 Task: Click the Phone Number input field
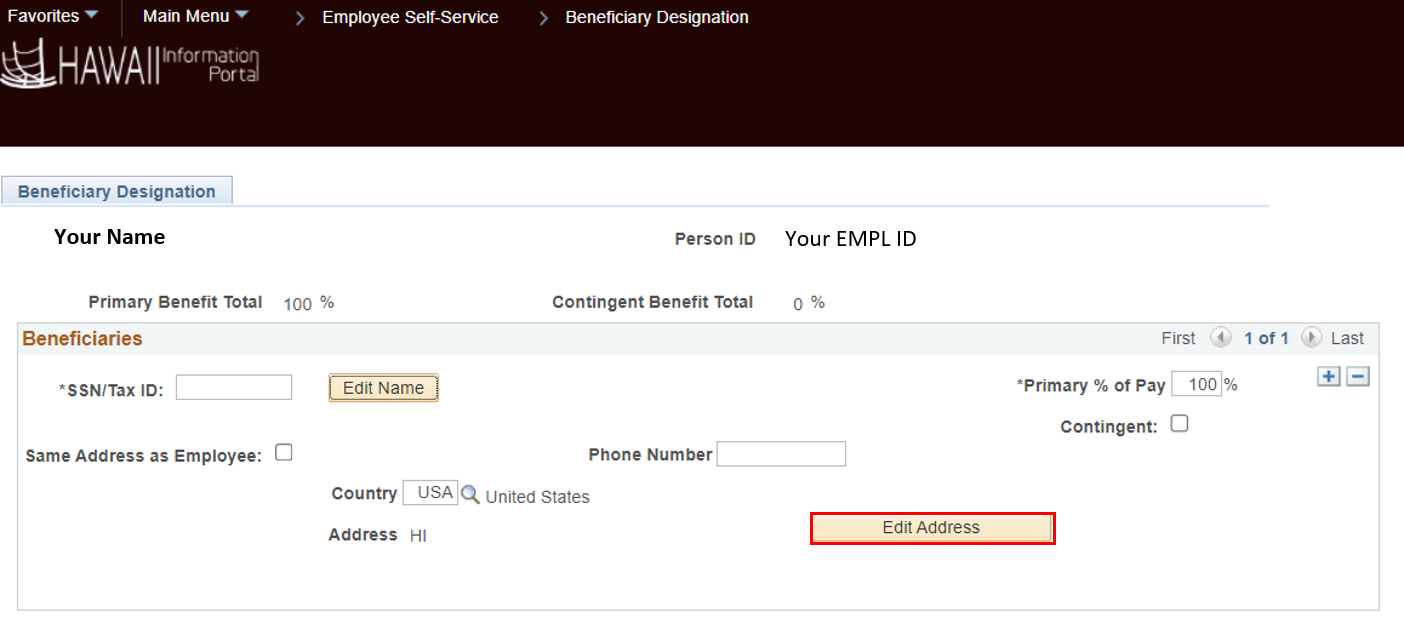coord(781,454)
